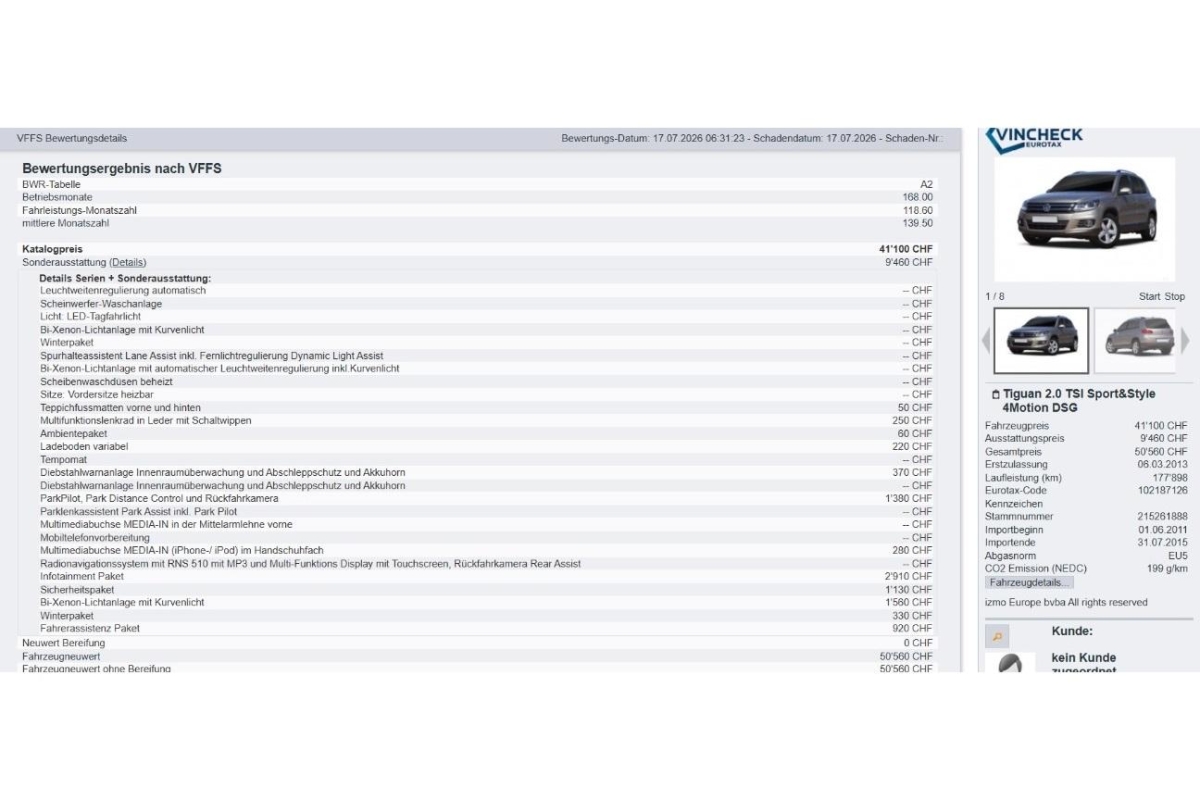Click the copy icon beside Tiguan title
The width and height of the screenshot is (1200, 800).
click(x=995, y=395)
